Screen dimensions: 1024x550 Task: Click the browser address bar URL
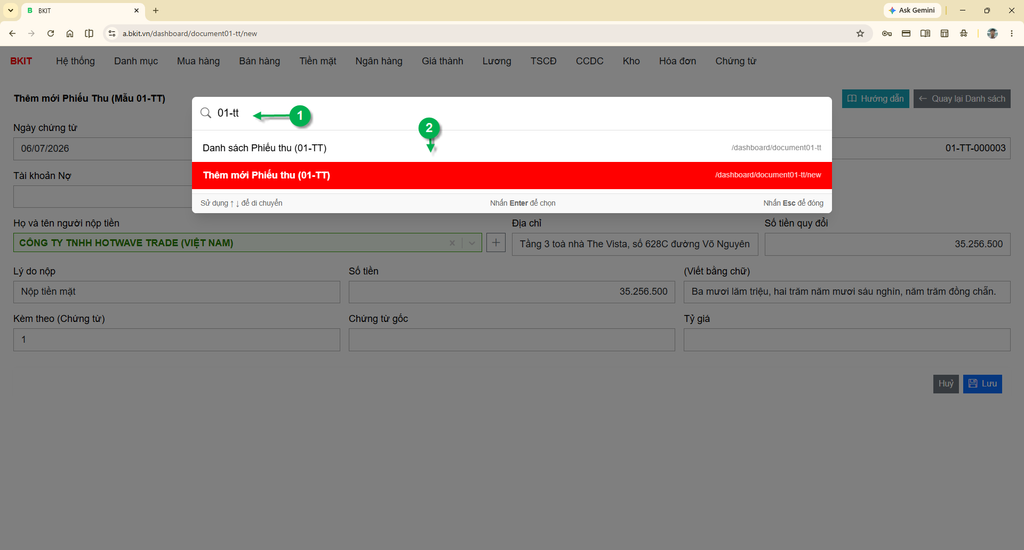click(x=189, y=33)
